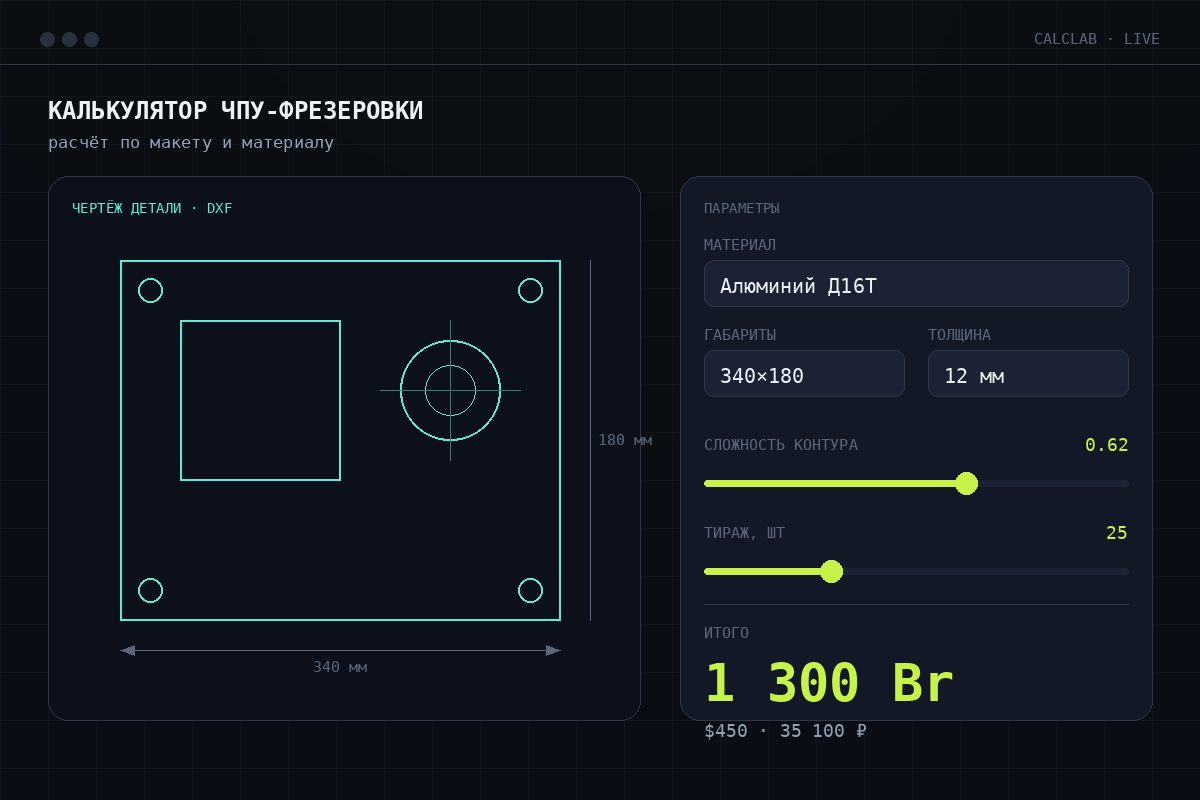1200x800 pixels.
Task: Click the 340 мм dimension label
Action: click(x=340, y=667)
